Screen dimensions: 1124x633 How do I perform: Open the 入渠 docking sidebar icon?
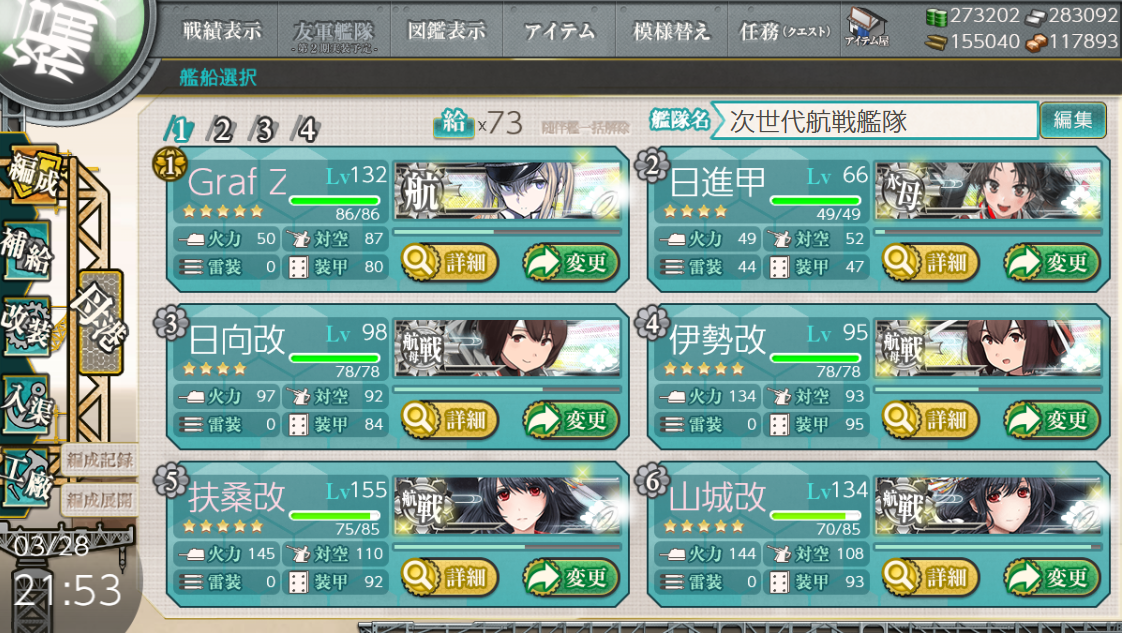point(27,404)
